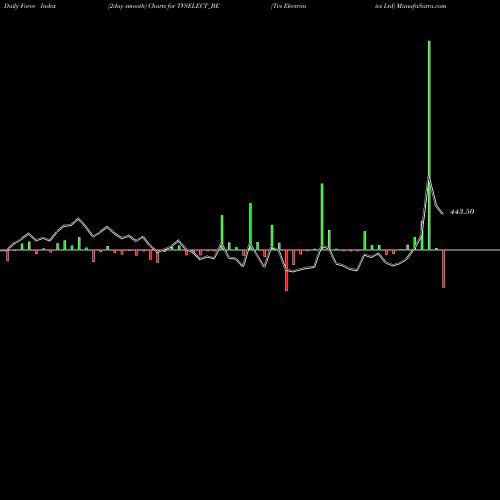
Task: Click the '(Tvs Electron' company name text
Action: (288, 6)
